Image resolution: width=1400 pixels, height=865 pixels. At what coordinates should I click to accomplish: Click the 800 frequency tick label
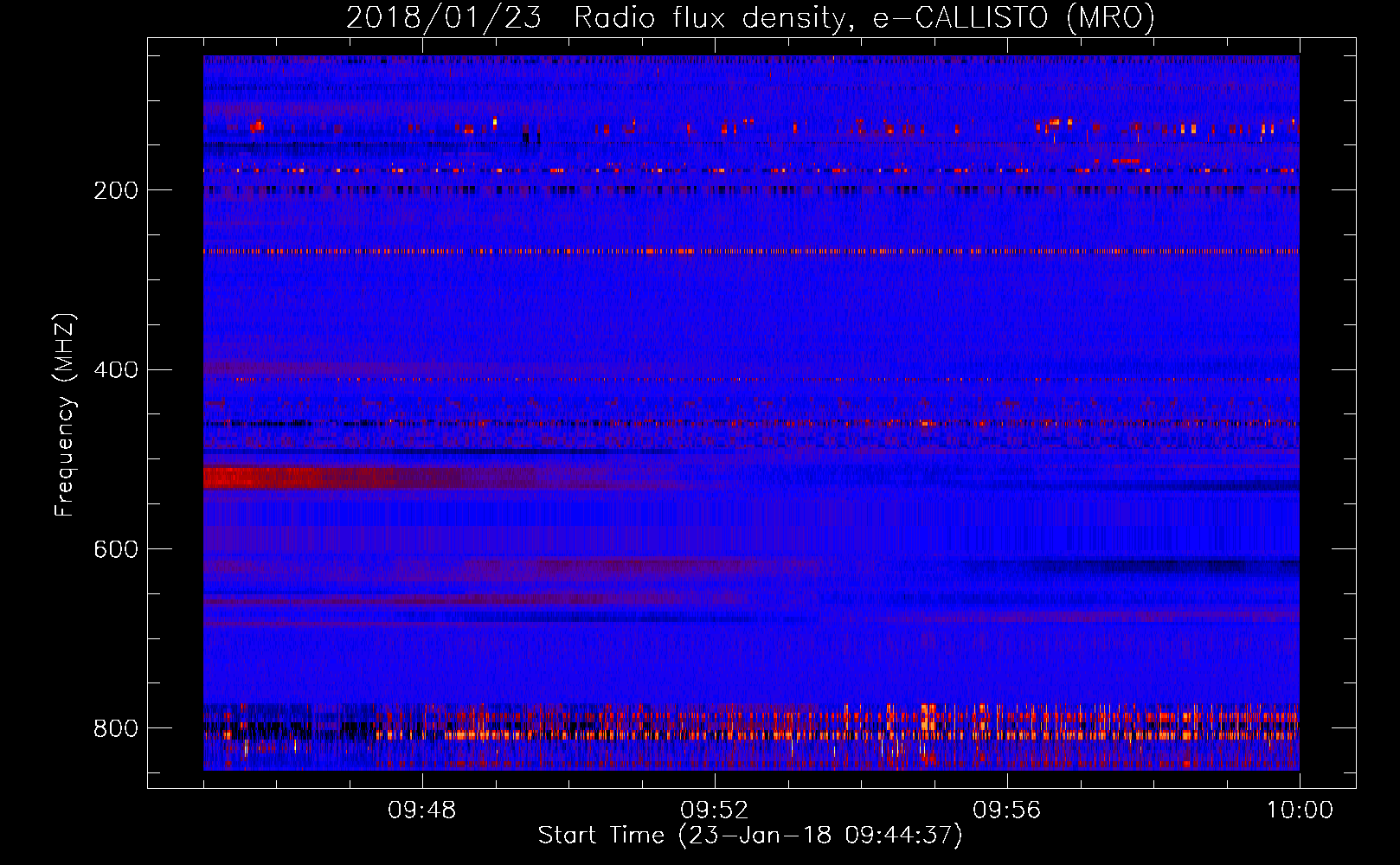pos(116,728)
